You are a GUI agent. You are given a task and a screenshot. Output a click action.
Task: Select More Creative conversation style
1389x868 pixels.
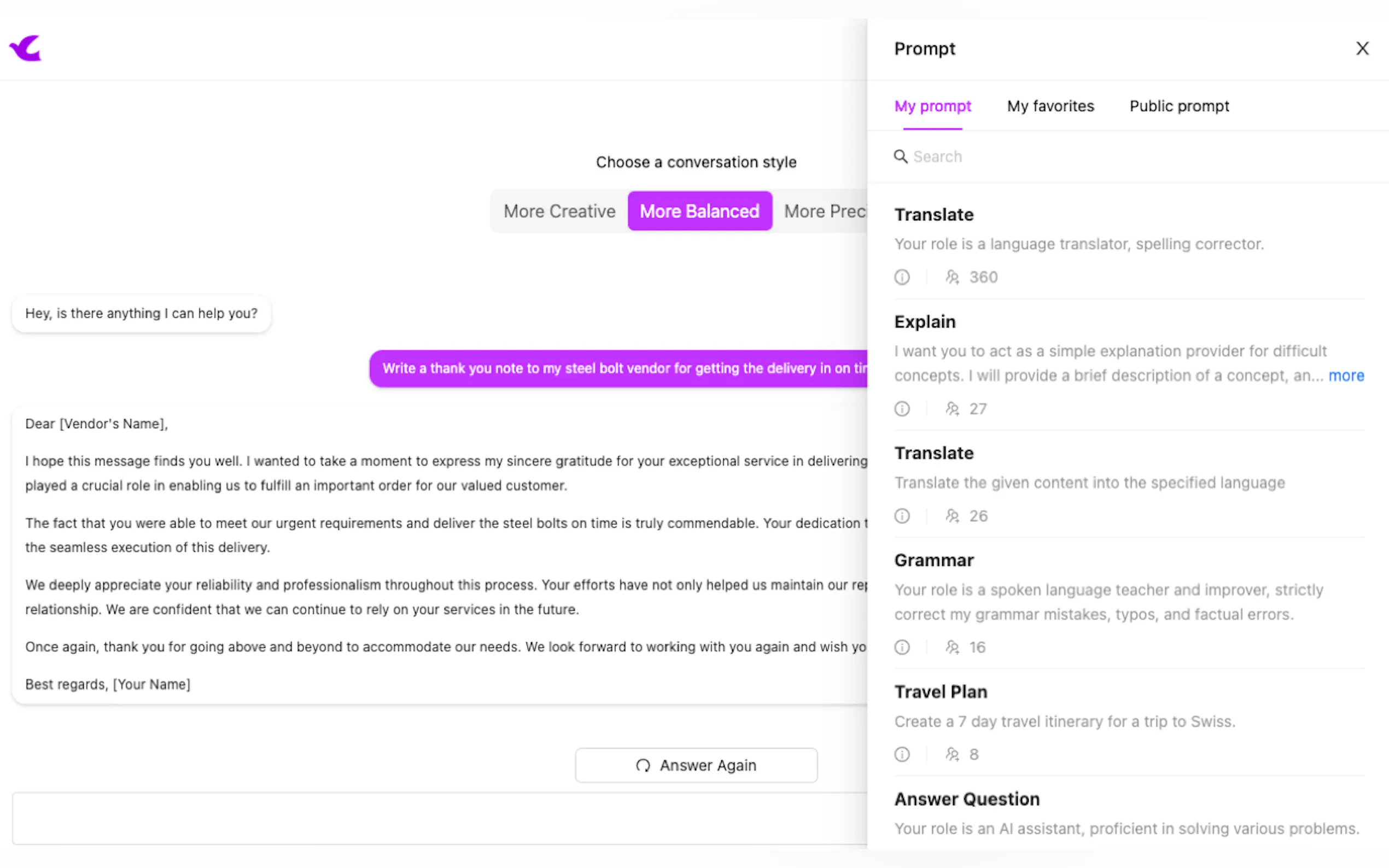[559, 211]
